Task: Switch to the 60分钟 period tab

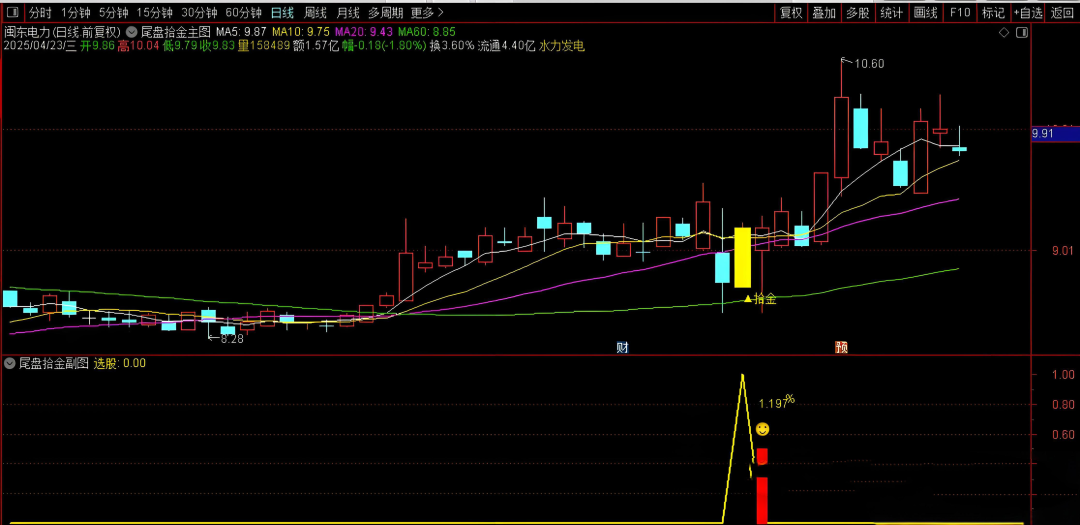Action: pos(243,13)
